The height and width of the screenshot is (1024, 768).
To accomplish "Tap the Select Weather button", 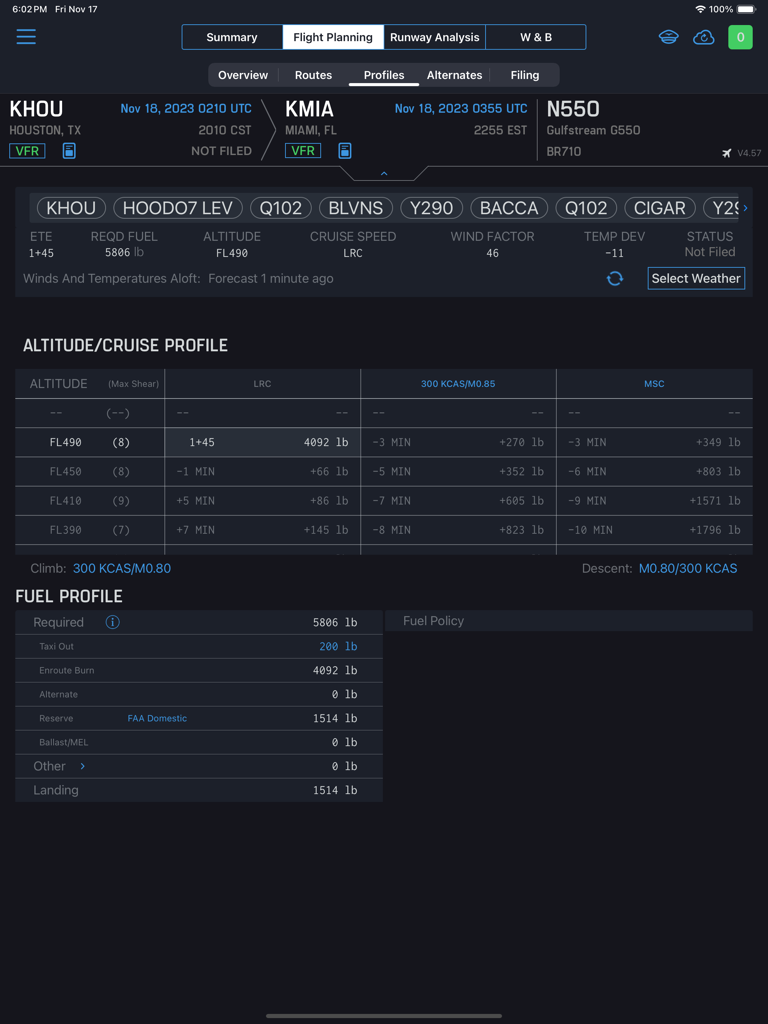I will [x=696, y=278].
